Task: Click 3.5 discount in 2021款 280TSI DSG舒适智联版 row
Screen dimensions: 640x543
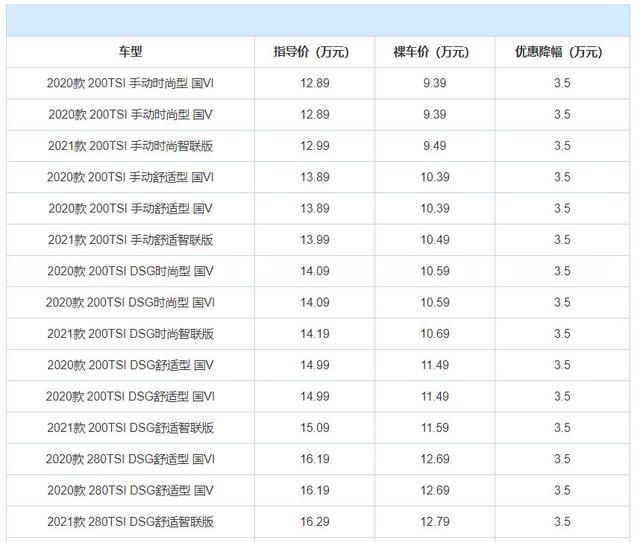Action: pyautogui.click(x=562, y=522)
